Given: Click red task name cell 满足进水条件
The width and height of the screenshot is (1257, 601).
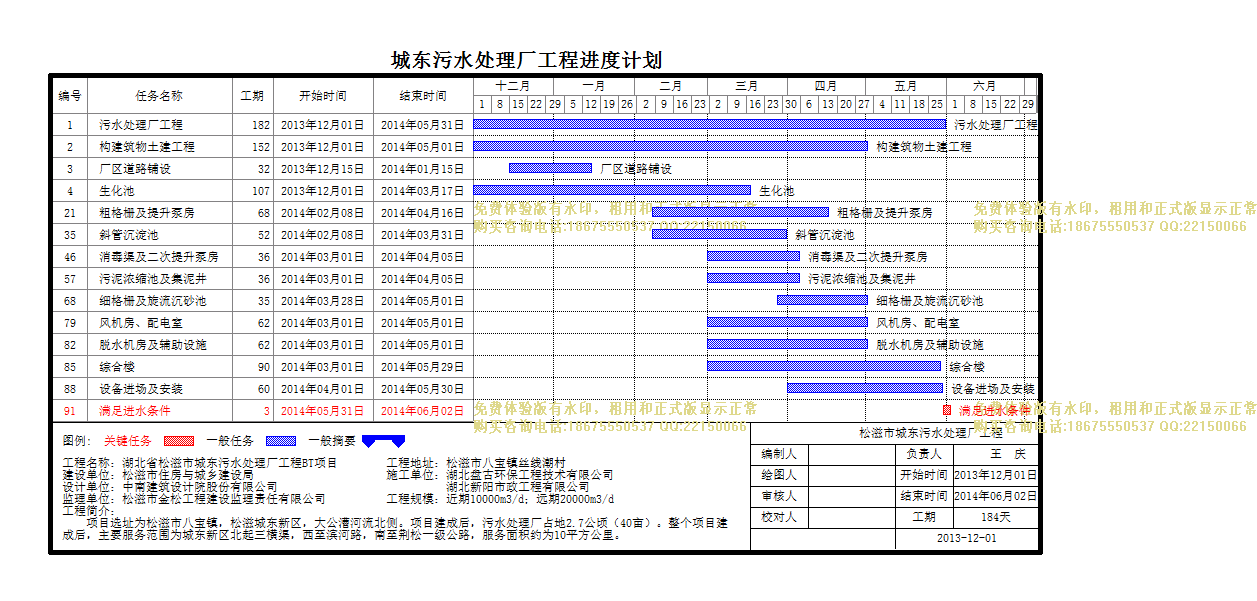Looking at the screenshot, I should tap(160, 411).
